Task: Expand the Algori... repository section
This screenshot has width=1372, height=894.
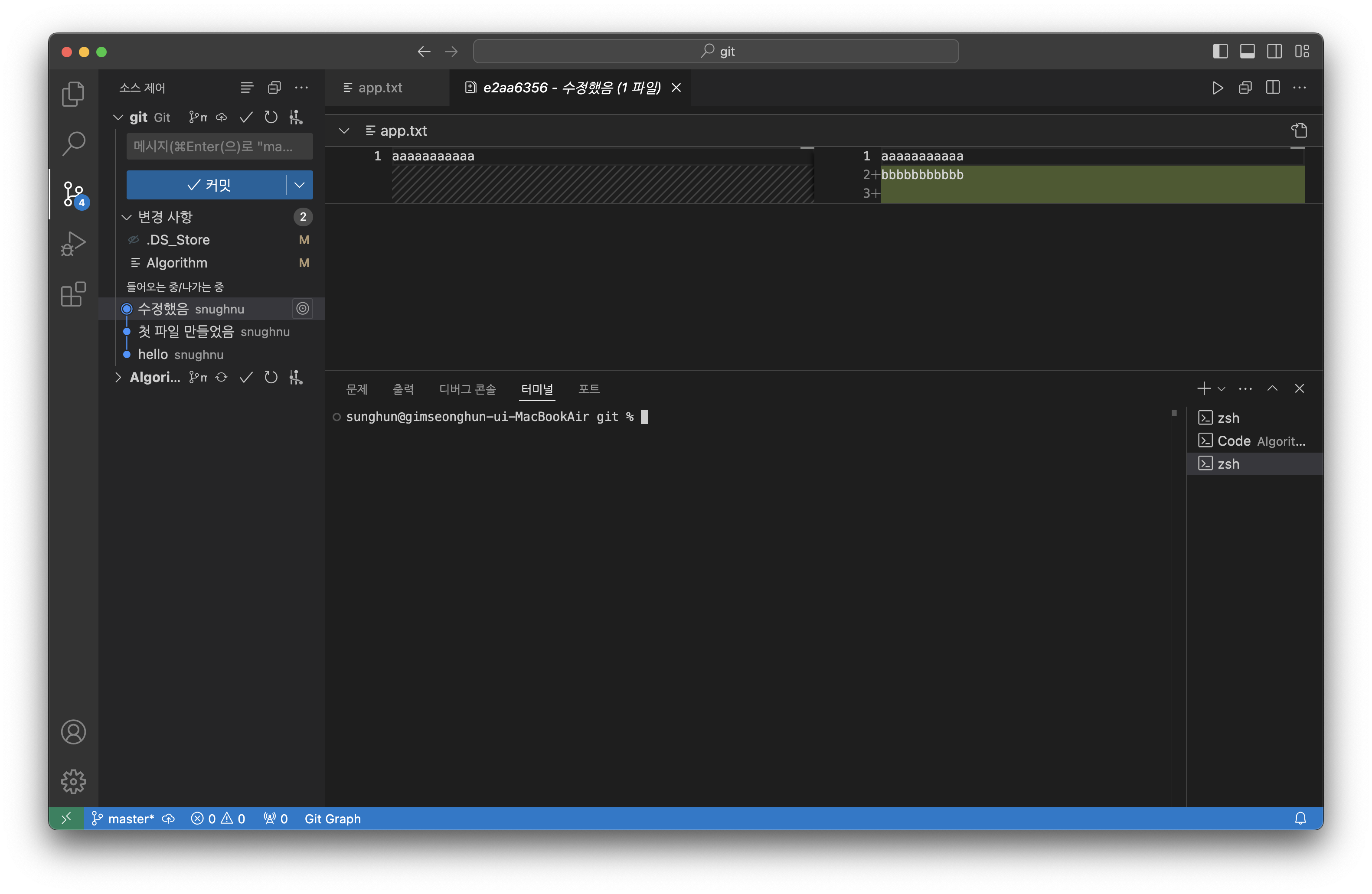Action: (118, 378)
